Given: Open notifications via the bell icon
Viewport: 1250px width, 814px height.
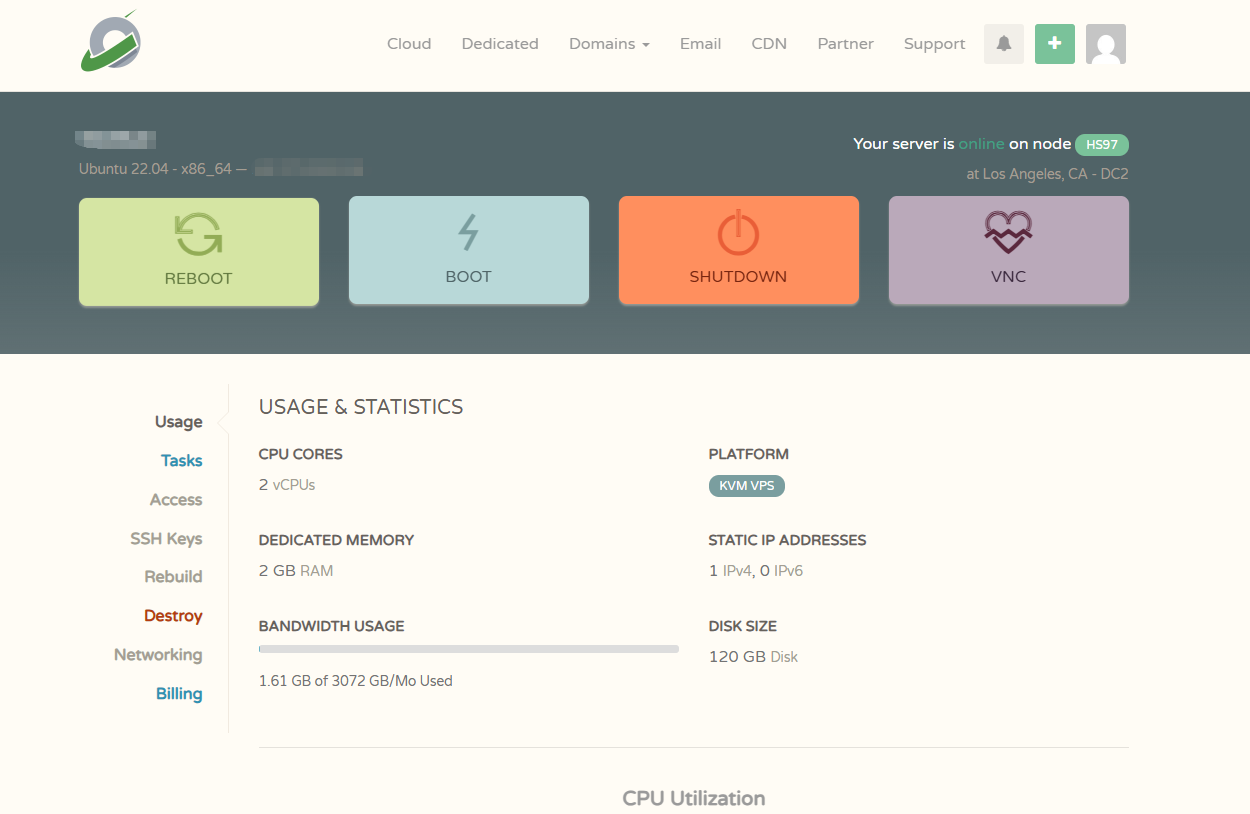Looking at the screenshot, I should pyautogui.click(x=1004, y=43).
